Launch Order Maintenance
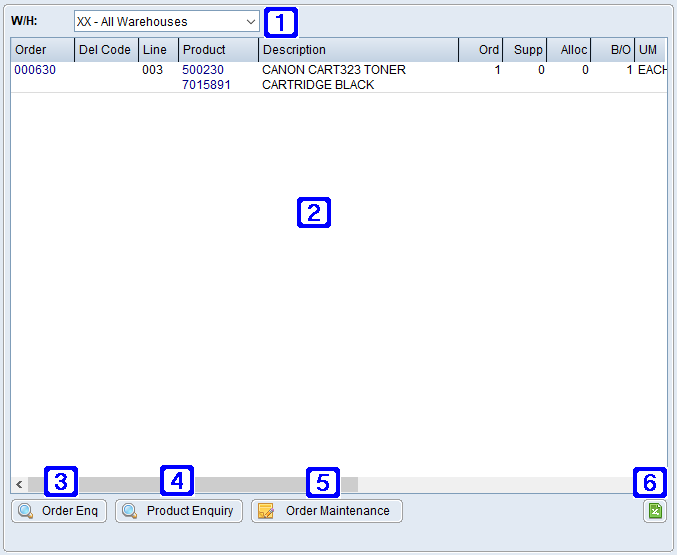This screenshot has width=677, height=555. click(326, 511)
